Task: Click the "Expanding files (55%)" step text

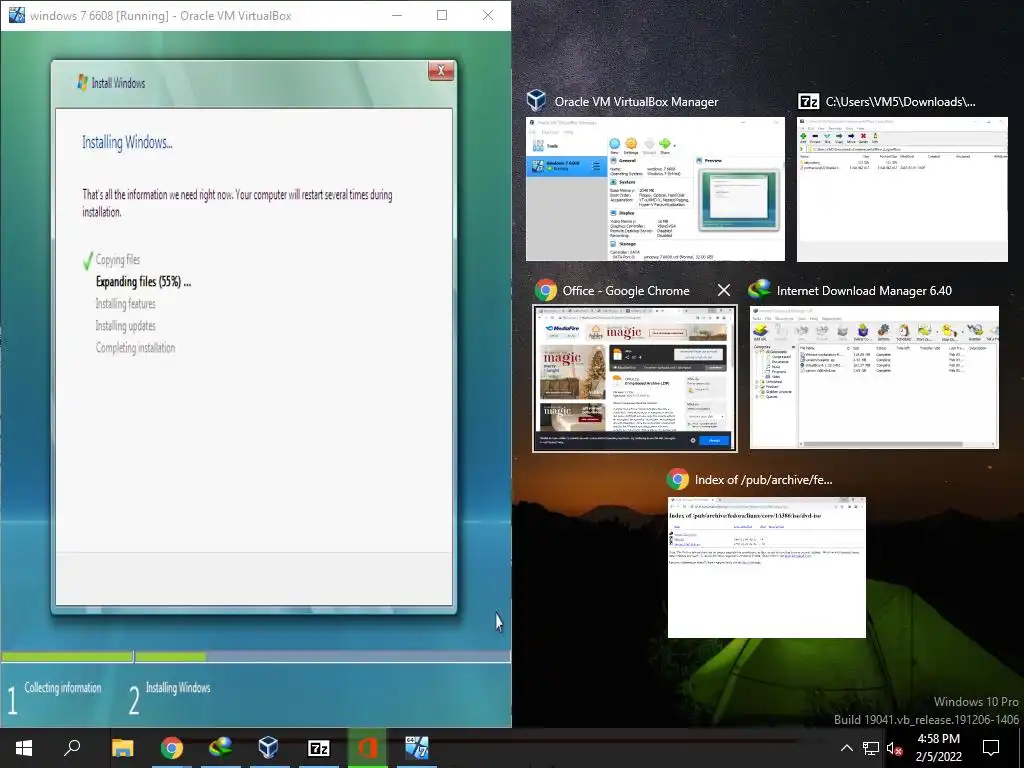Action: pyautogui.click(x=143, y=281)
